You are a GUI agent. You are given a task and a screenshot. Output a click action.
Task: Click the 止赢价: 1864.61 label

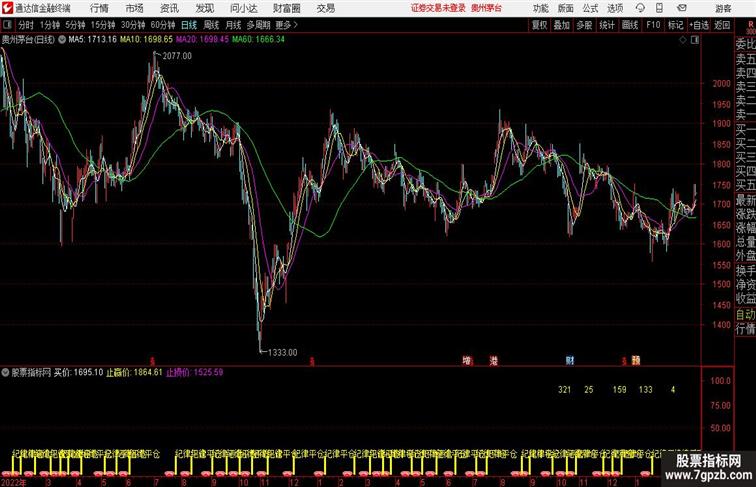tap(135, 372)
